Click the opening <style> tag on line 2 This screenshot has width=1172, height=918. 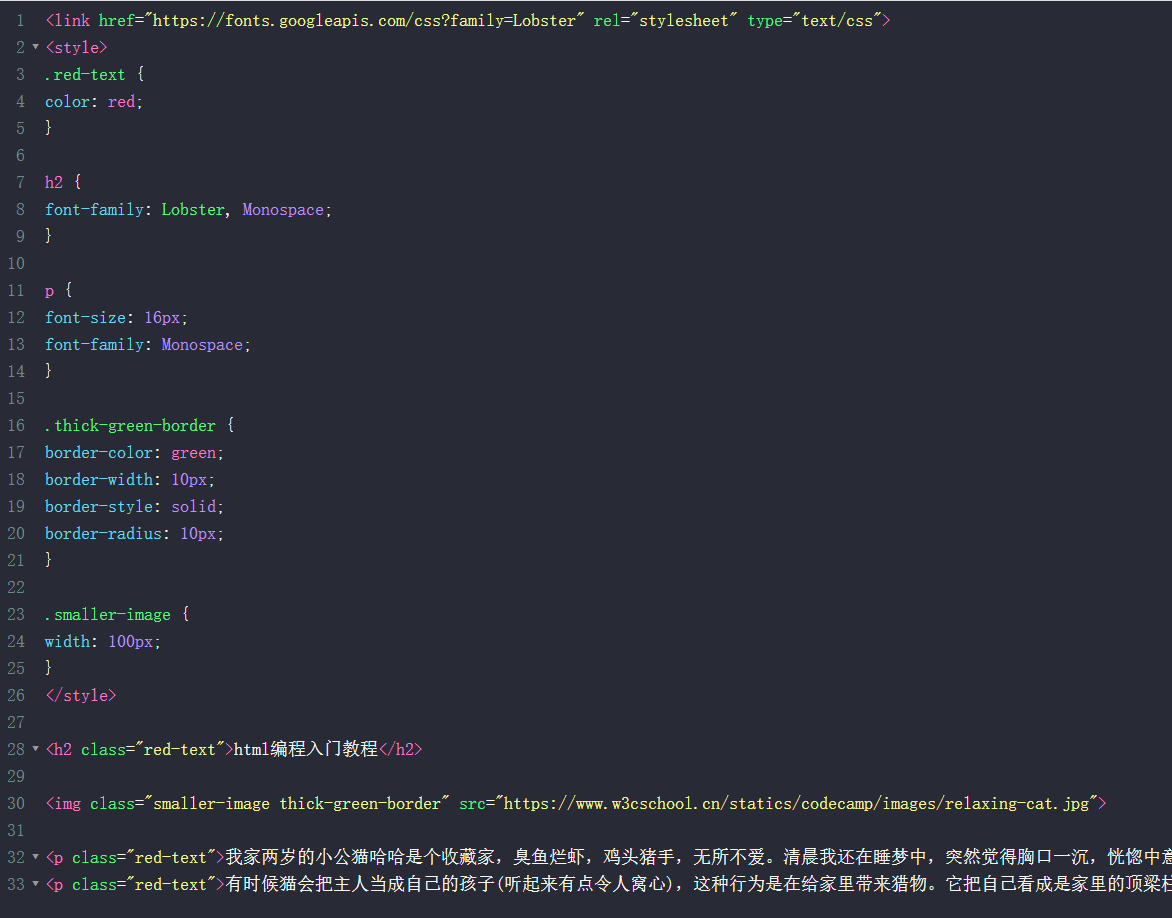tap(76, 48)
